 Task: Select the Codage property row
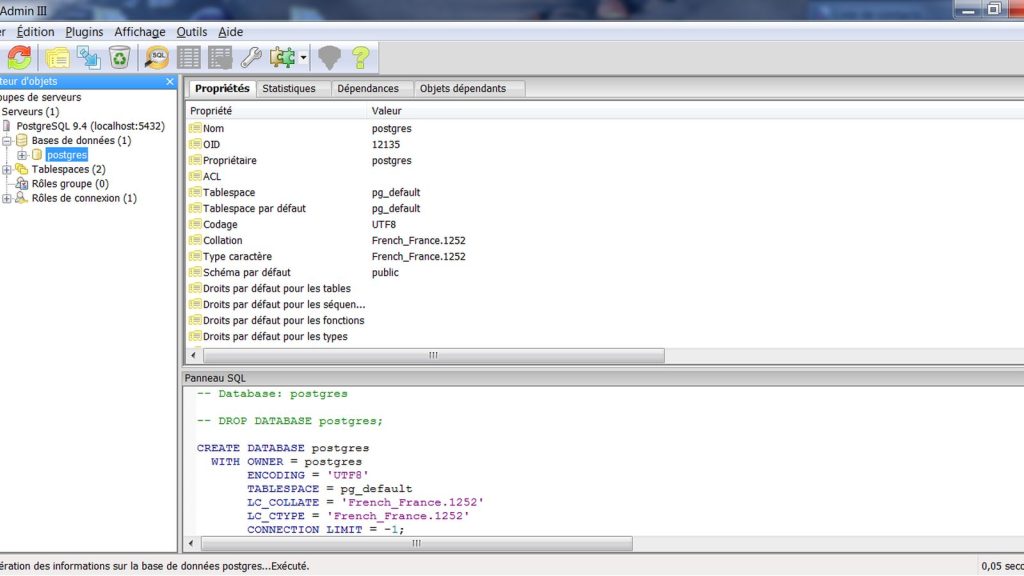[x=605, y=225]
